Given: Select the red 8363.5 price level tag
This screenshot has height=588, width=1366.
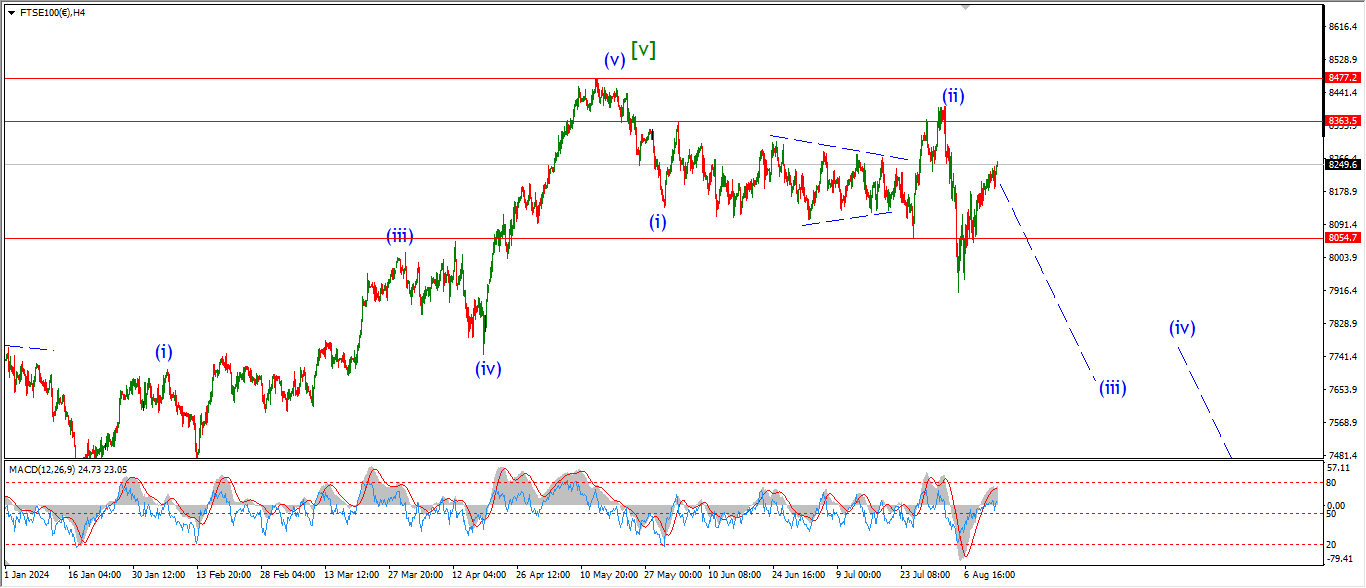Looking at the screenshot, I should pyautogui.click(x=1341, y=121).
